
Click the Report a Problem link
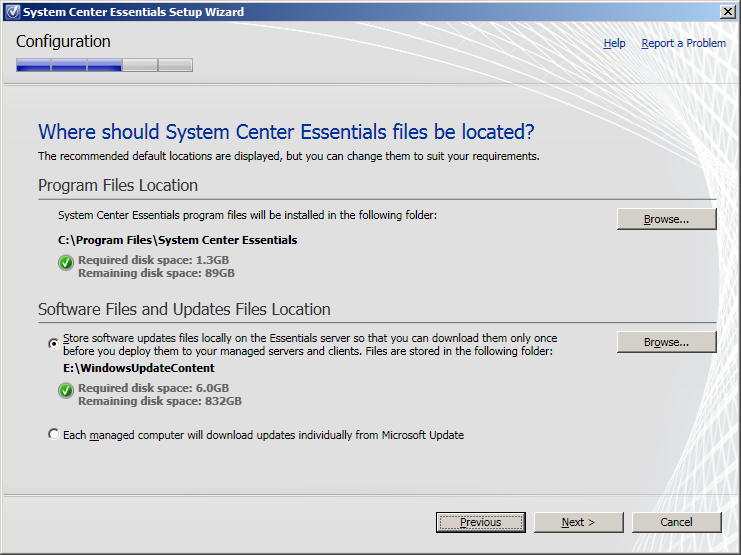tap(683, 44)
